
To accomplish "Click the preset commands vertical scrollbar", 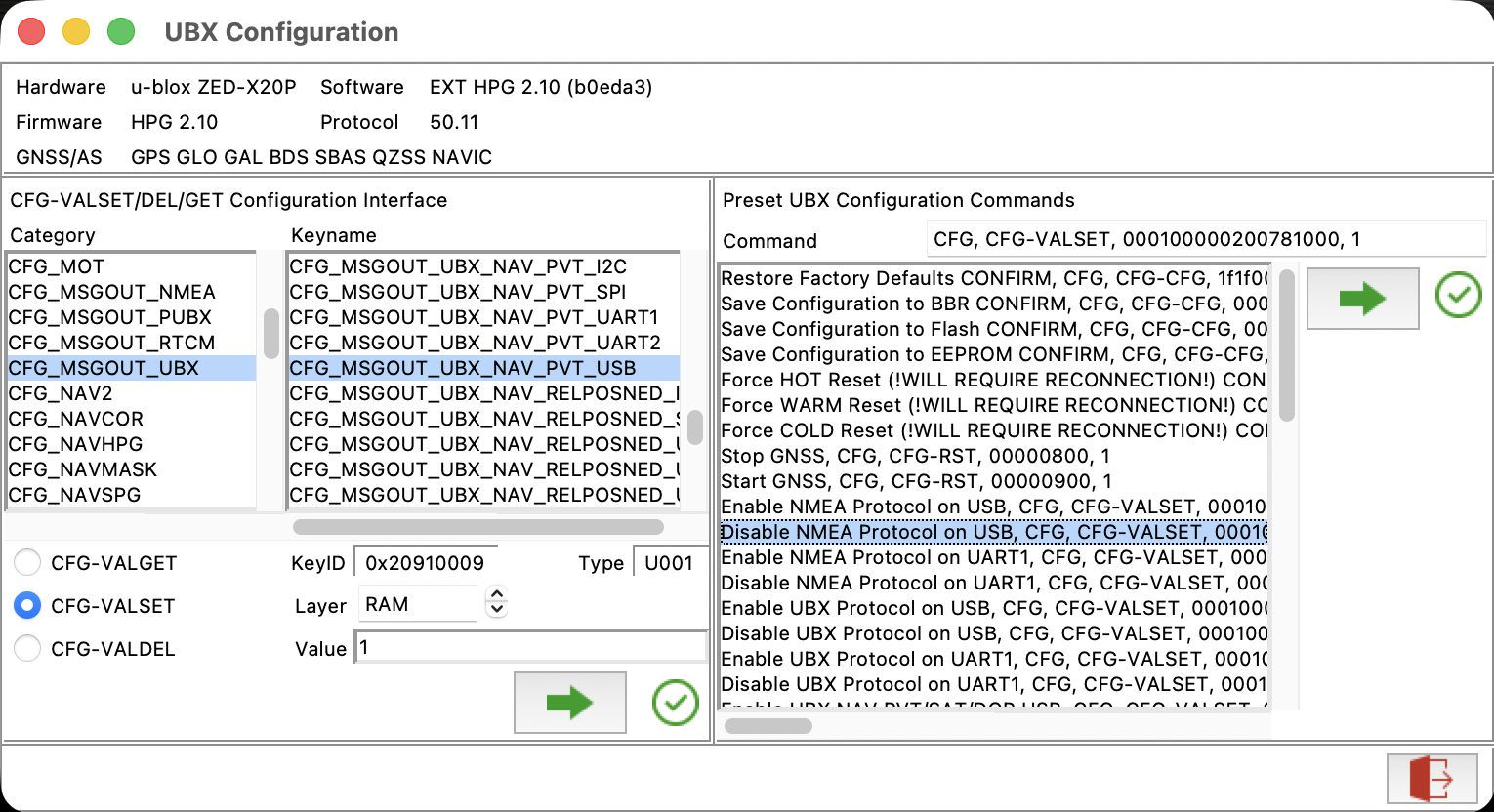I will 1287,345.
